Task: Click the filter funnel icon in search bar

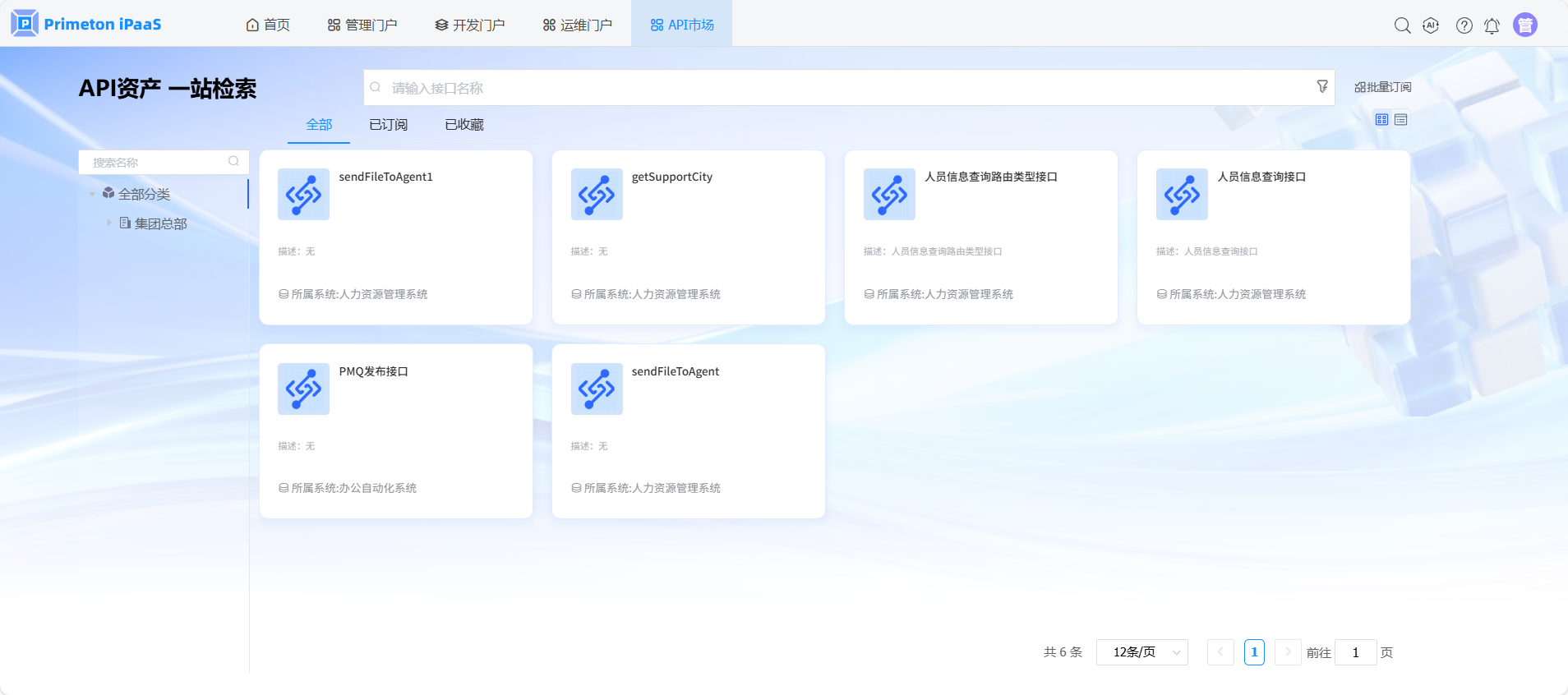Action: tap(1322, 86)
